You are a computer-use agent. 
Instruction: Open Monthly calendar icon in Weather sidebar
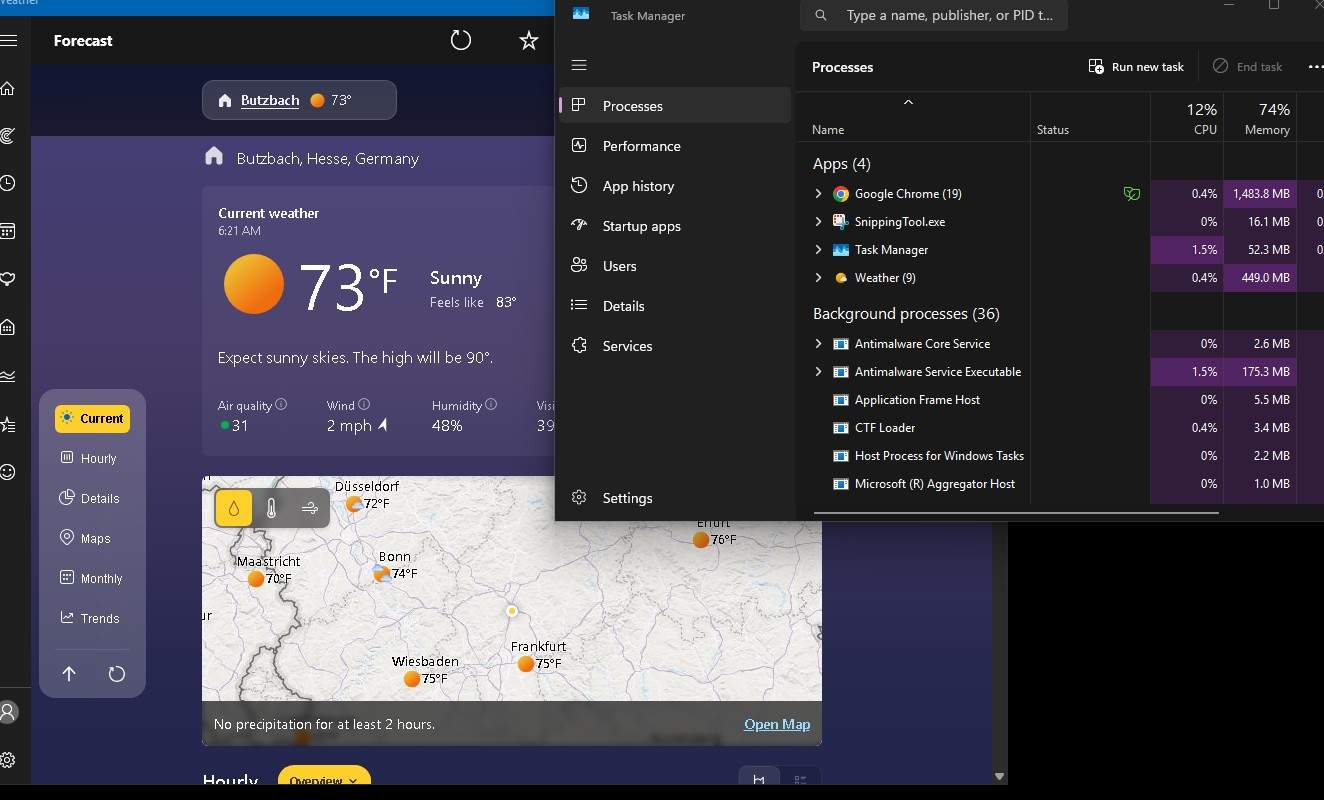(7, 231)
